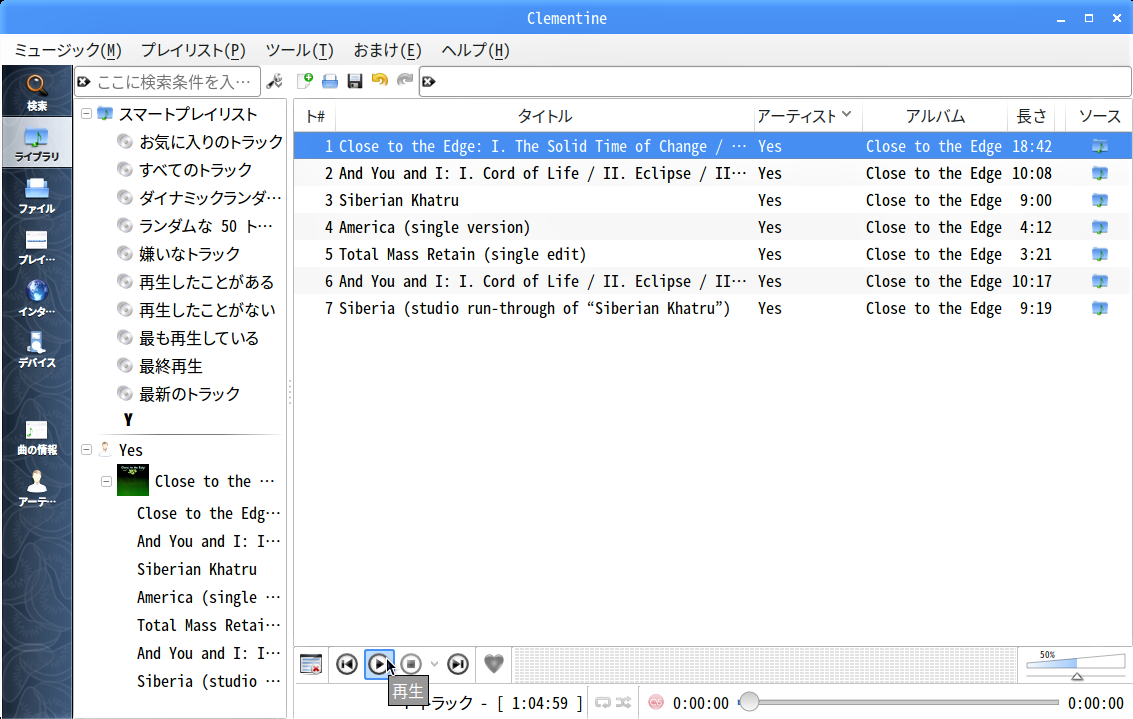Click the undo arrow icon

click(379, 80)
